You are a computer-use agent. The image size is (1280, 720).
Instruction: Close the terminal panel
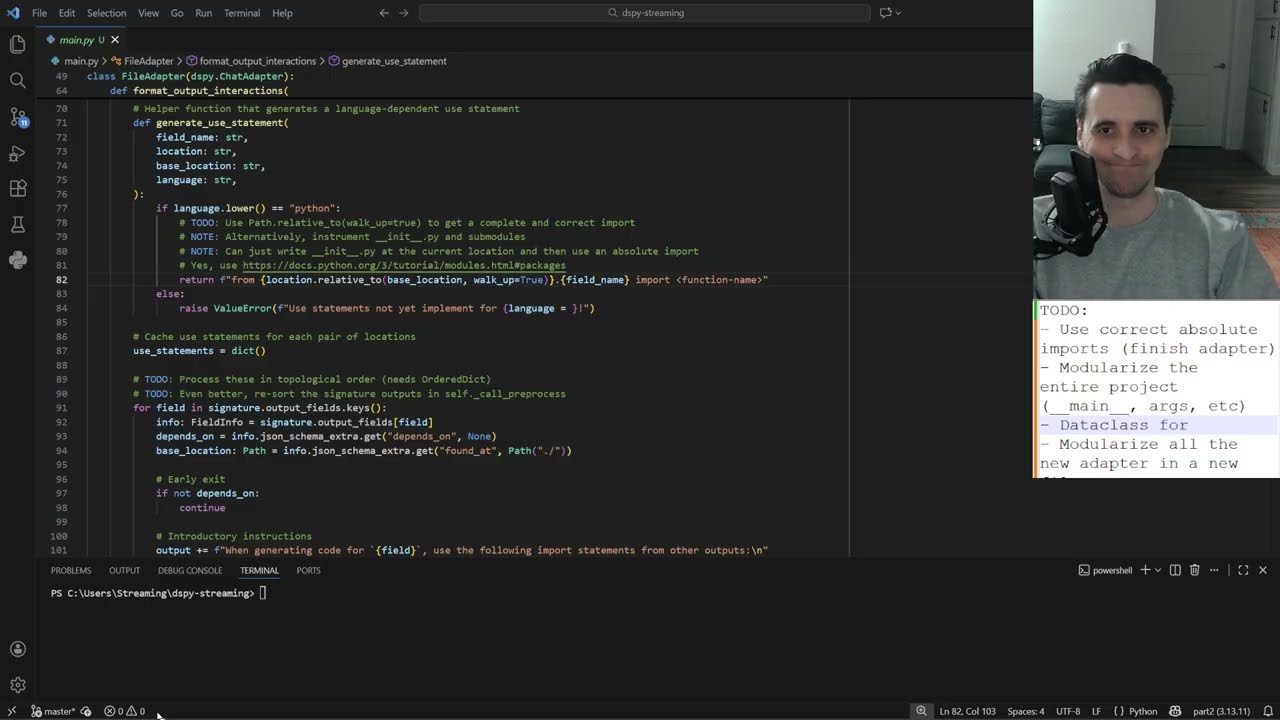click(x=1262, y=570)
